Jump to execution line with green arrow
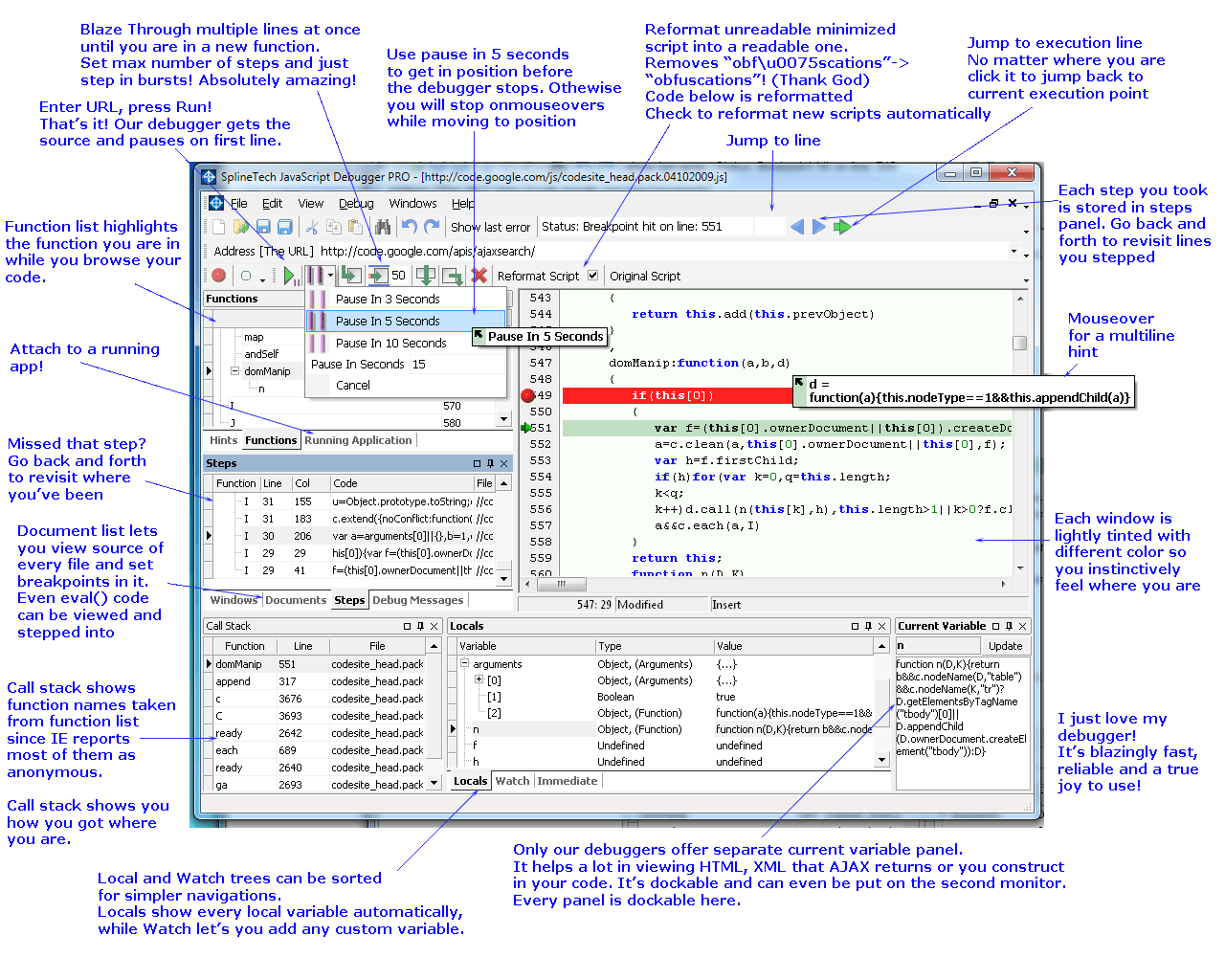The width and height of the screenshot is (1225, 980). point(842,227)
